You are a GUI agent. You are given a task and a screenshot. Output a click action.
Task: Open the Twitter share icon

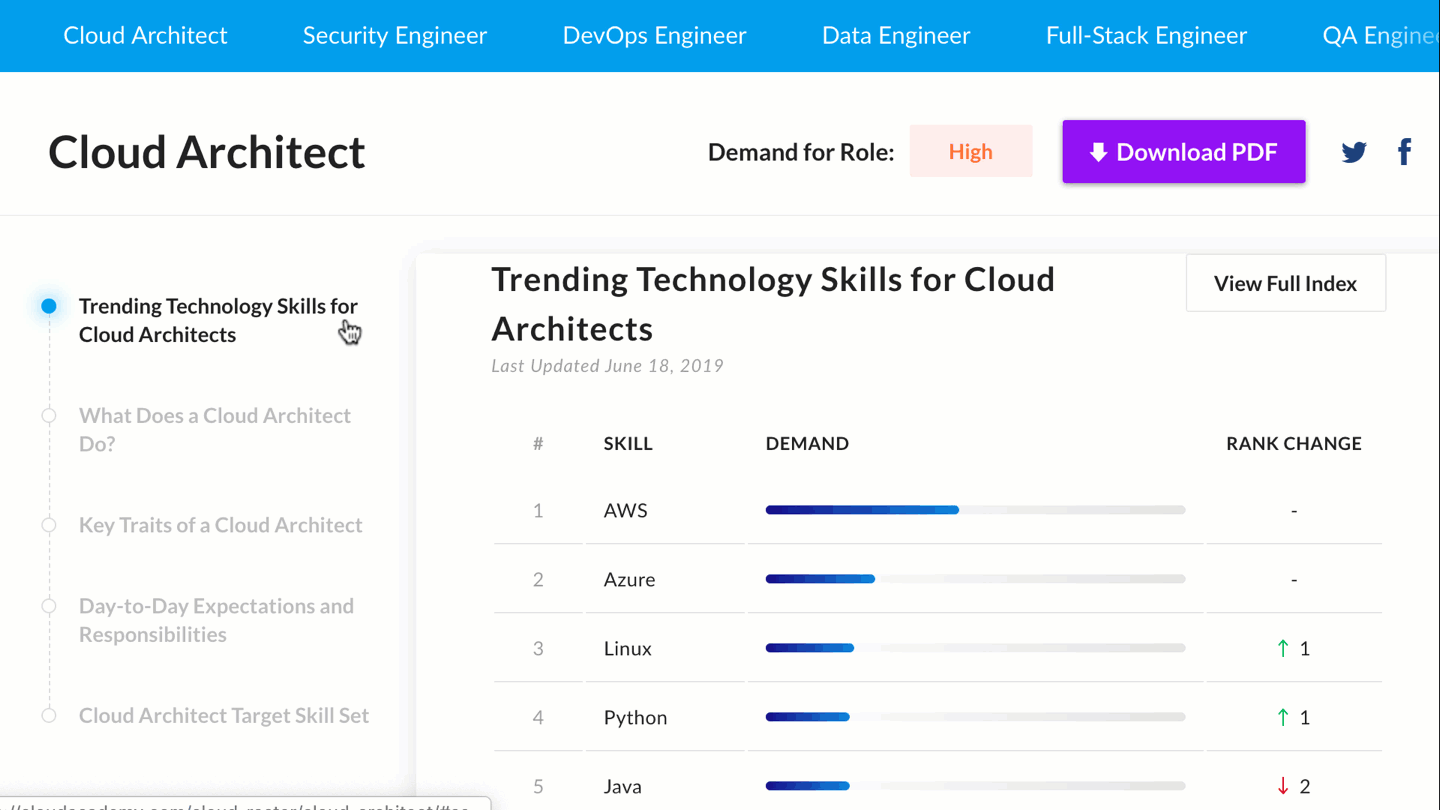pos(1354,152)
